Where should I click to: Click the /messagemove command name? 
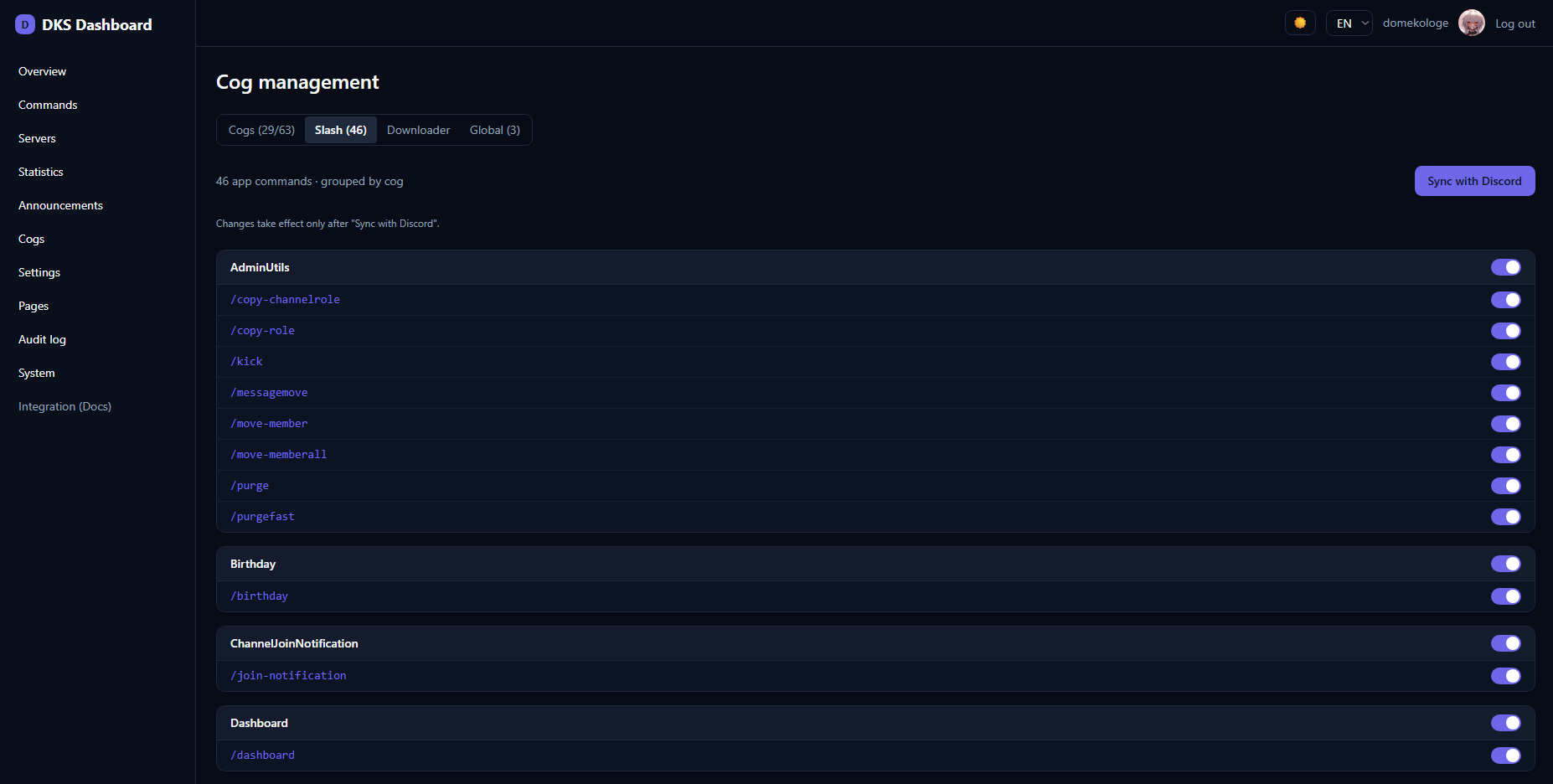click(x=269, y=393)
